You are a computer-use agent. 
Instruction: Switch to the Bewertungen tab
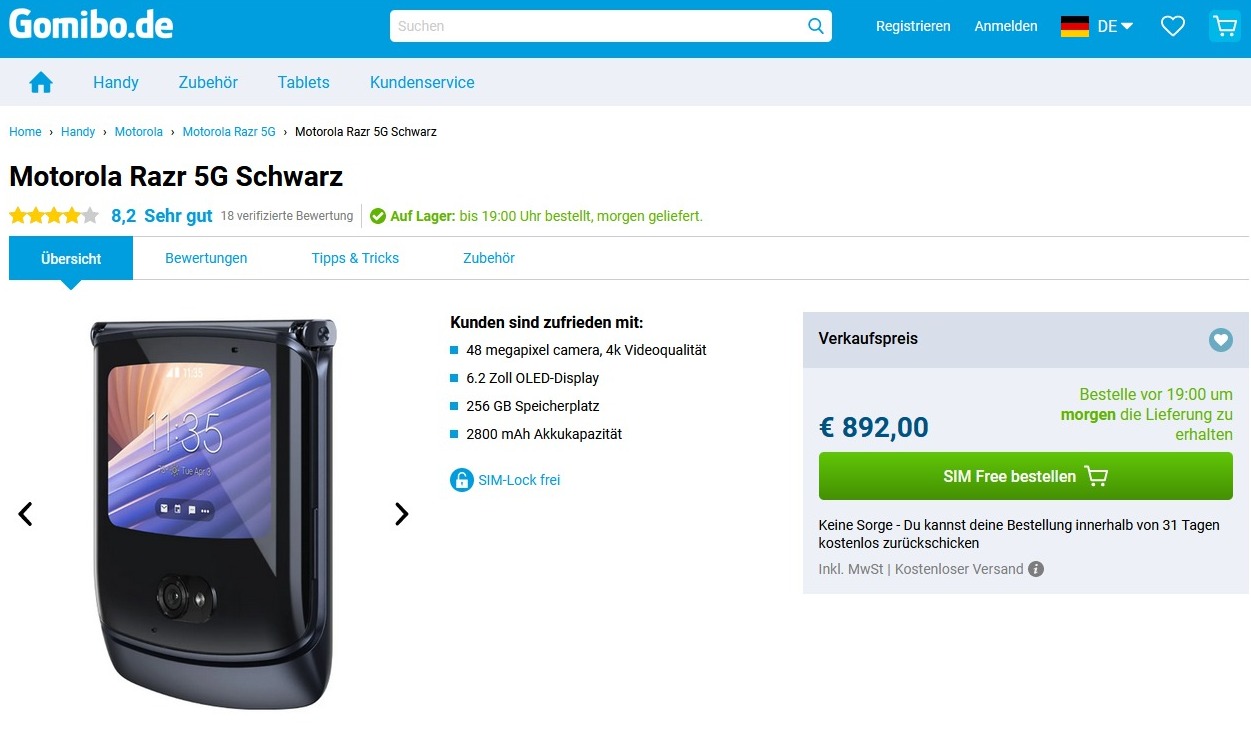coord(206,258)
